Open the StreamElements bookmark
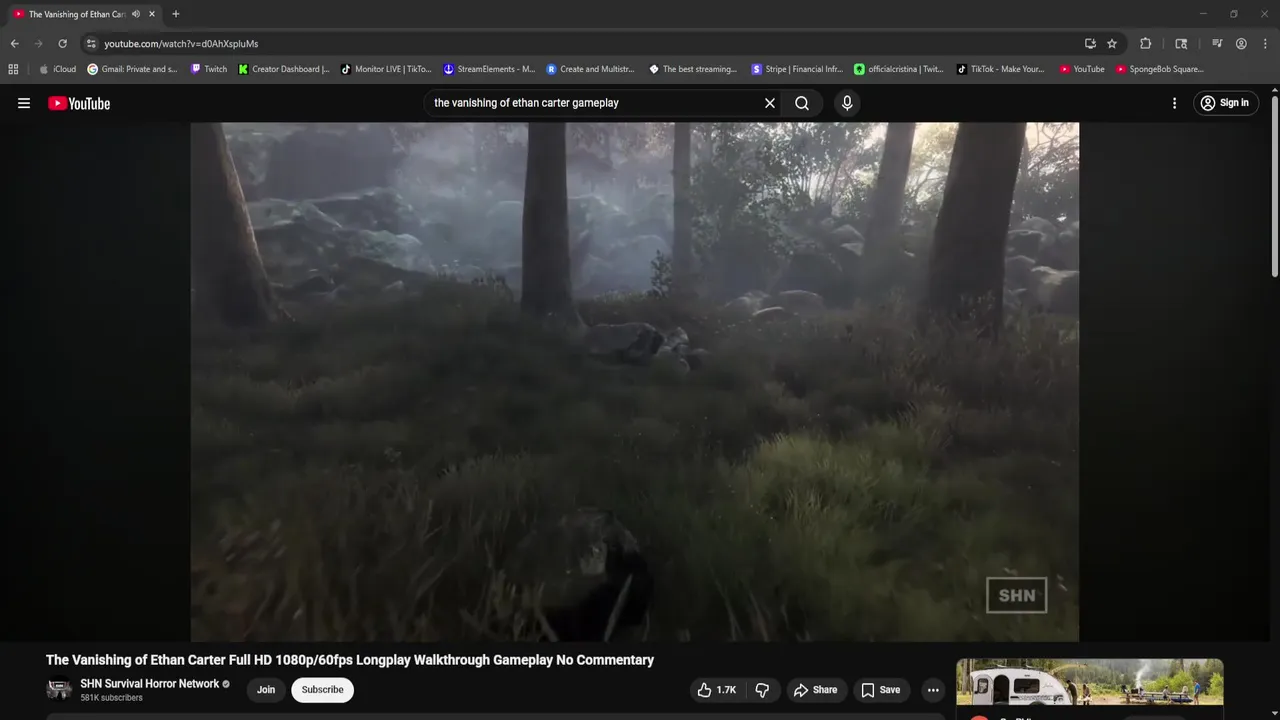This screenshot has height=720, width=1280. [489, 69]
